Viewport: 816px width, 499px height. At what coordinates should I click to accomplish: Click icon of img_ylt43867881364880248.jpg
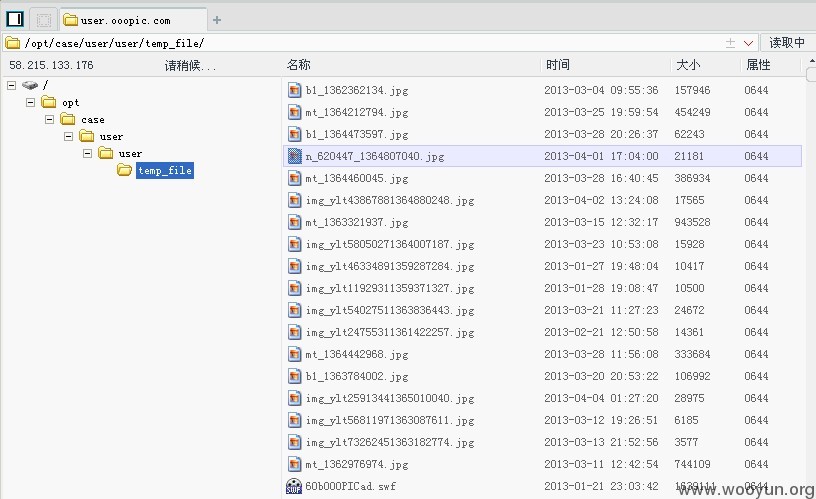coord(295,200)
